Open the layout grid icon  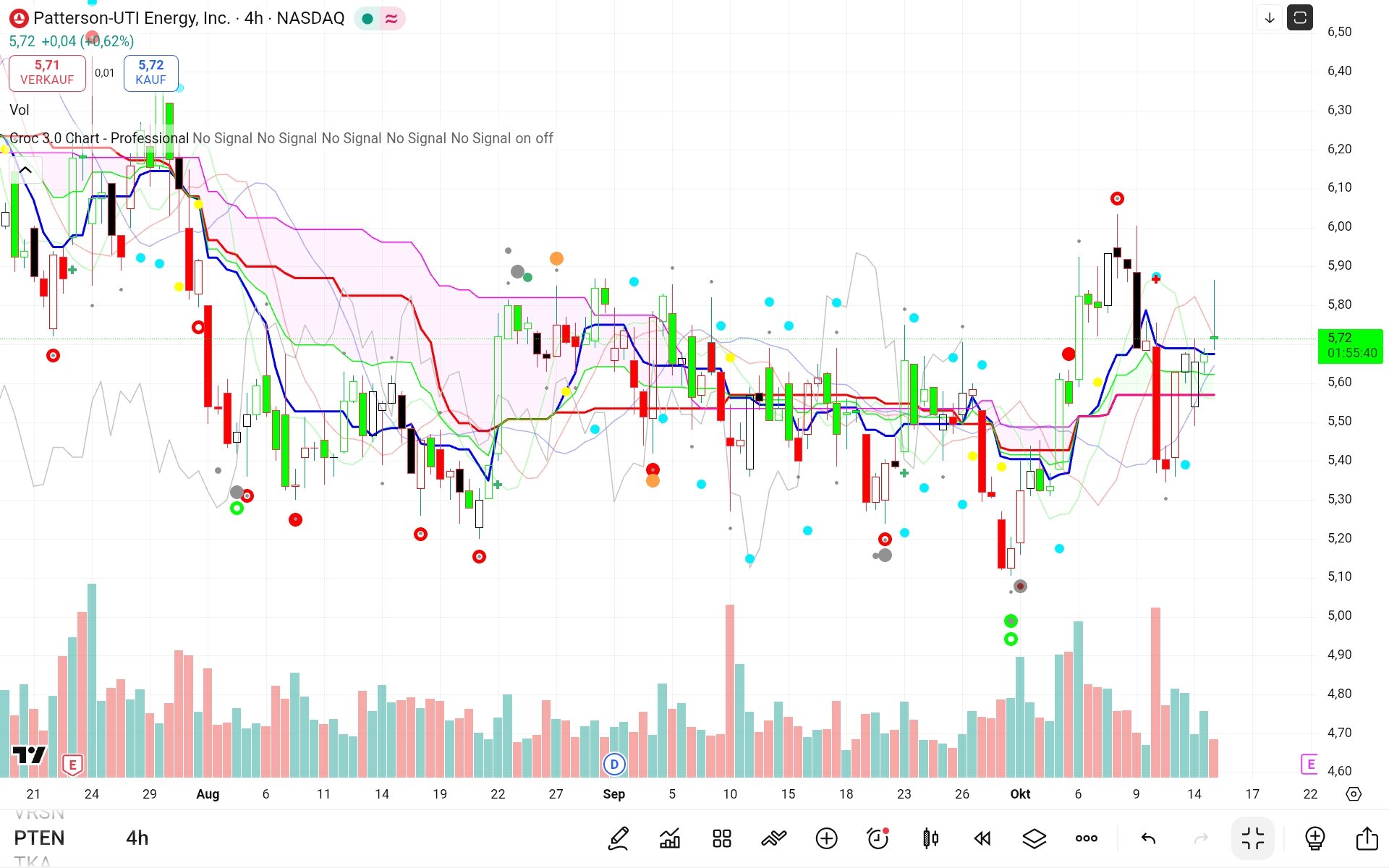(x=721, y=838)
